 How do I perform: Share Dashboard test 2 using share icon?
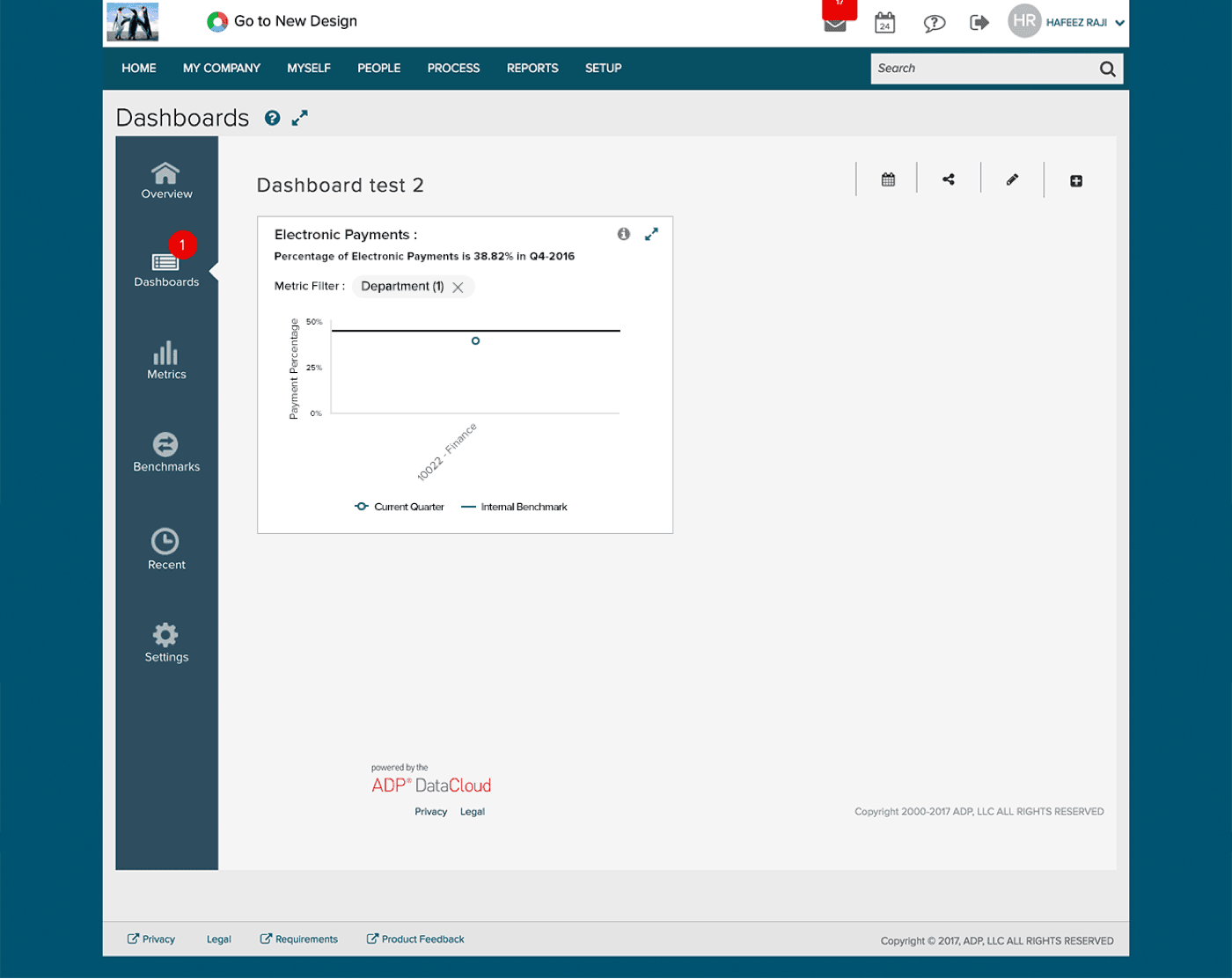tap(949, 179)
